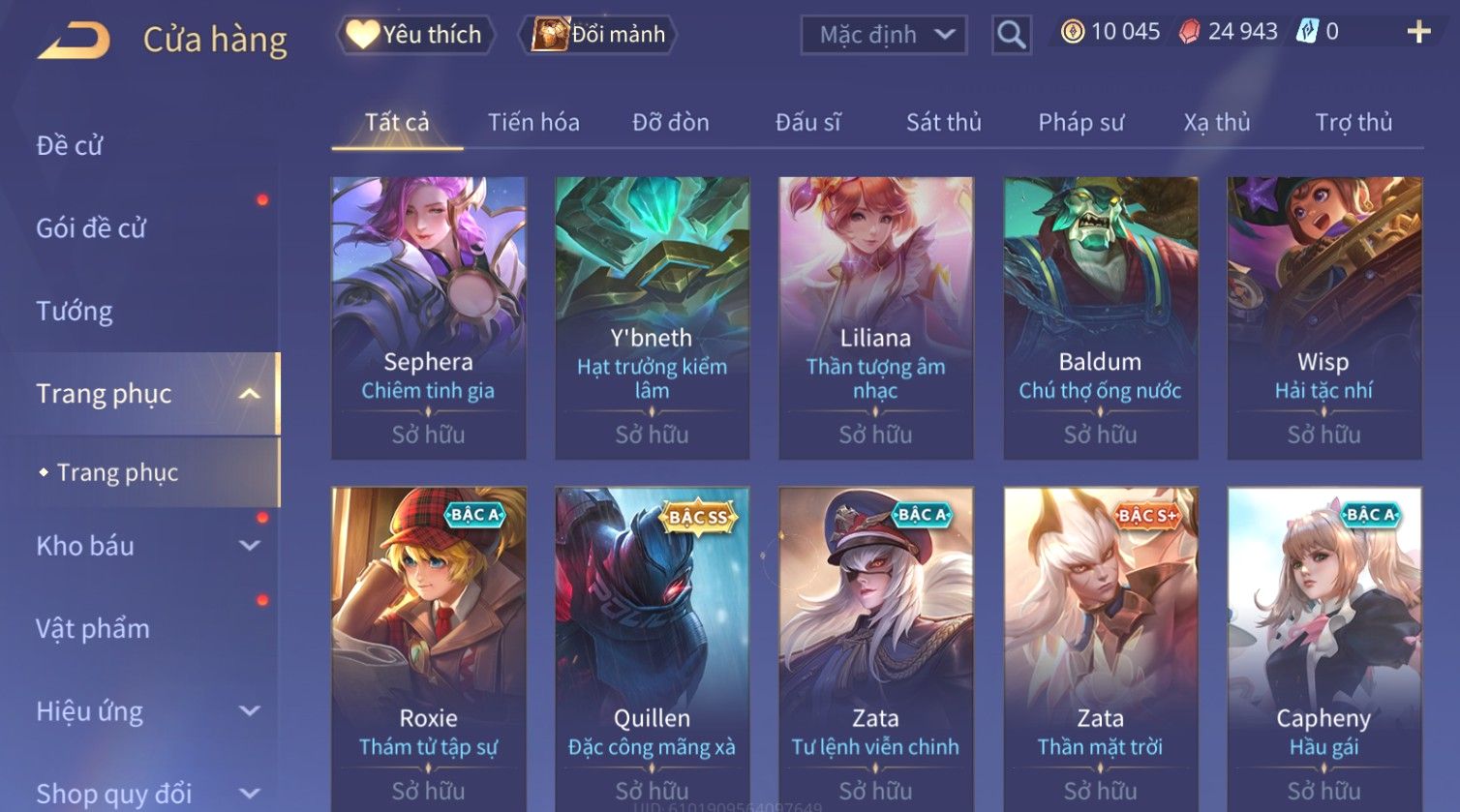Switch to the Sát thủ tab

tap(943, 122)
